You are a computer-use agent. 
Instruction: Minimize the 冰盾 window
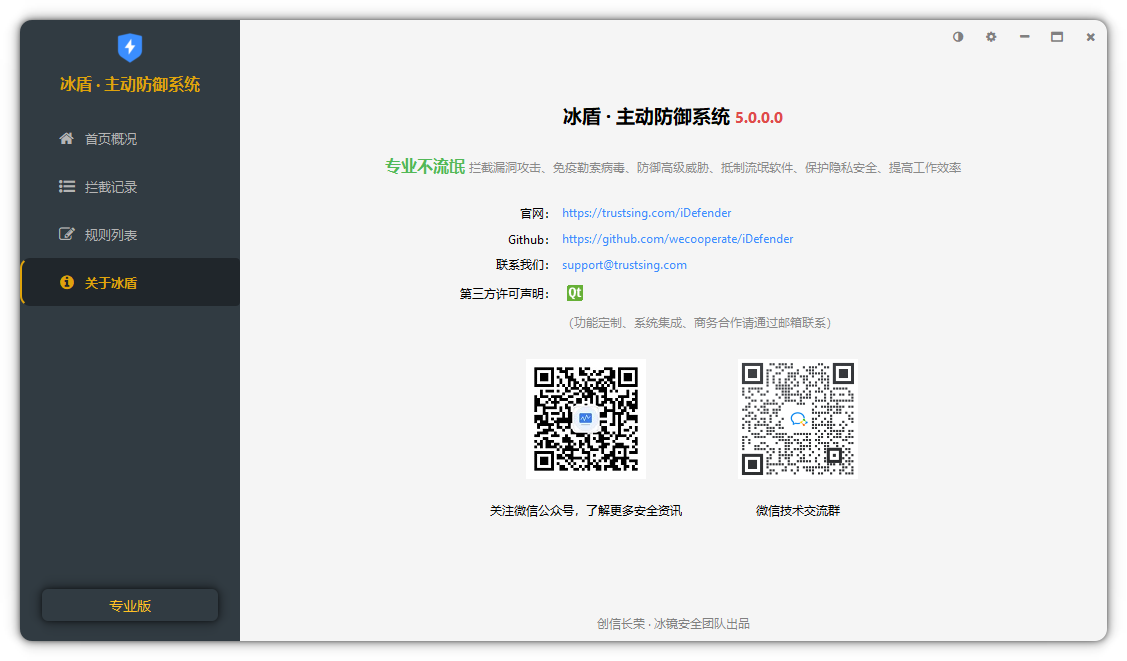(x=1024, y=37)
